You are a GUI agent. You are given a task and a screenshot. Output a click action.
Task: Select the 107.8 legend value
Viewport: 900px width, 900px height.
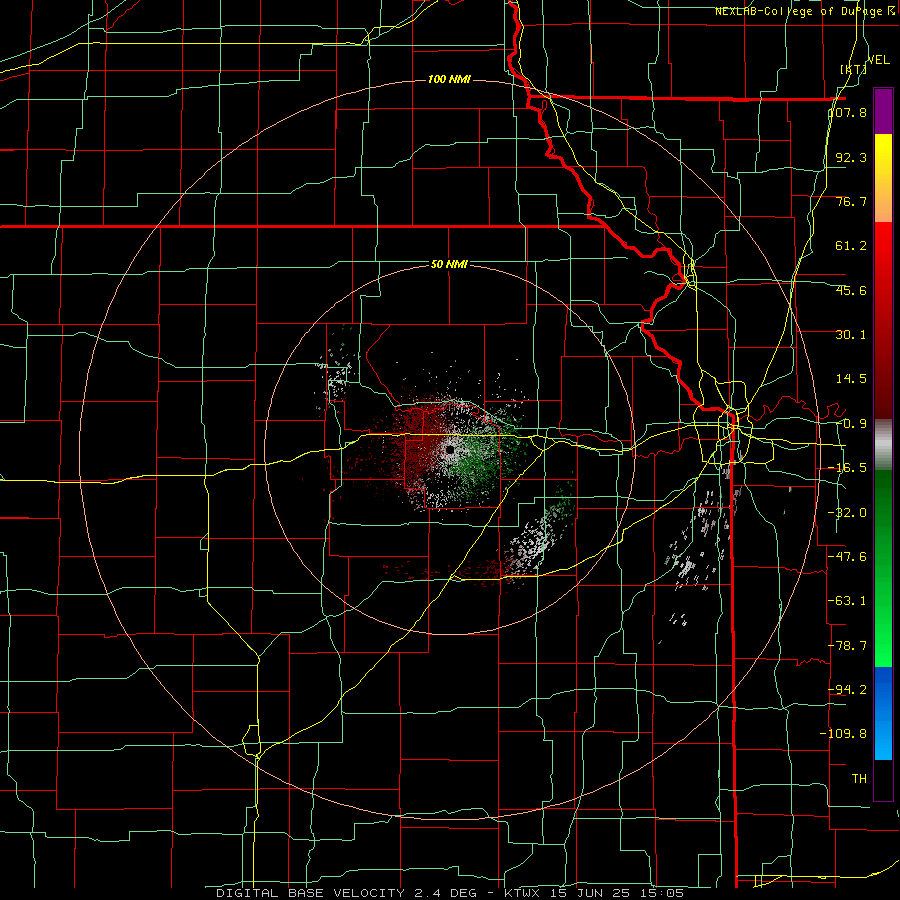click(x=848, y=112)
